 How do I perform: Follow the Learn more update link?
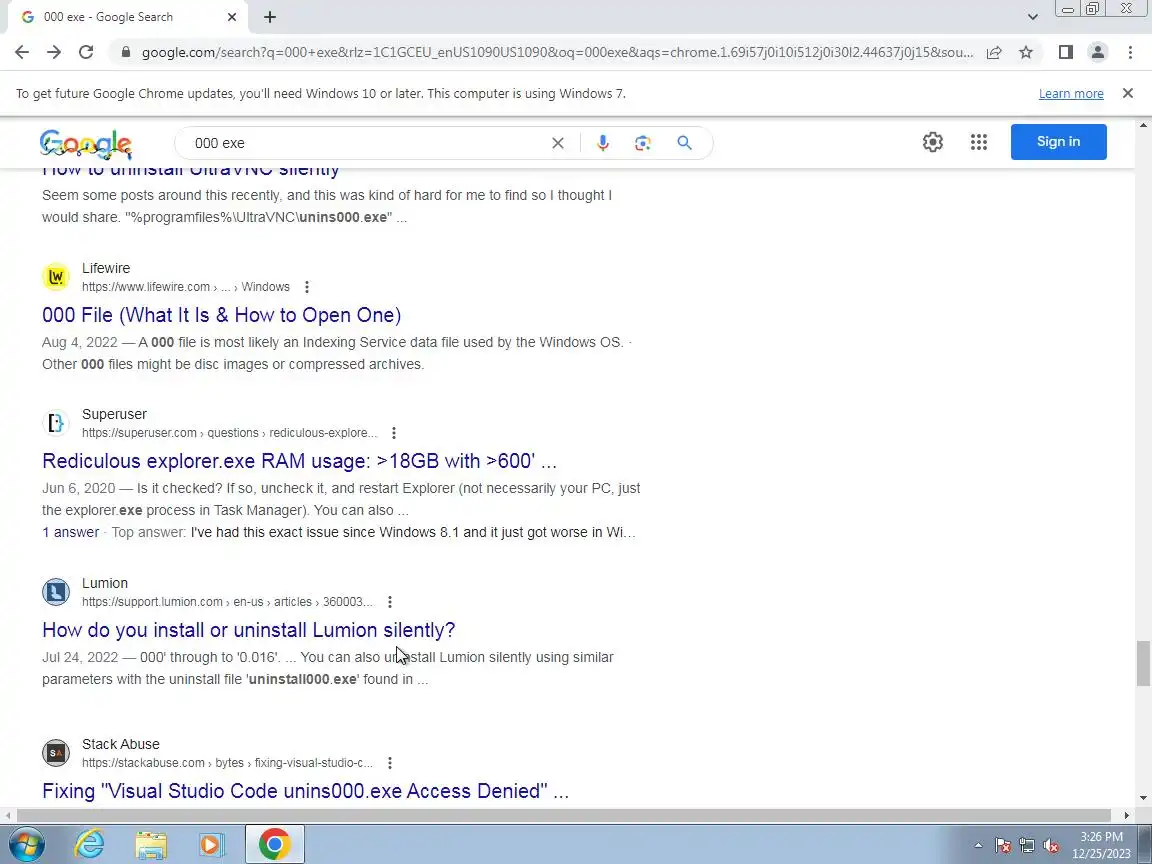[1070, 94]
